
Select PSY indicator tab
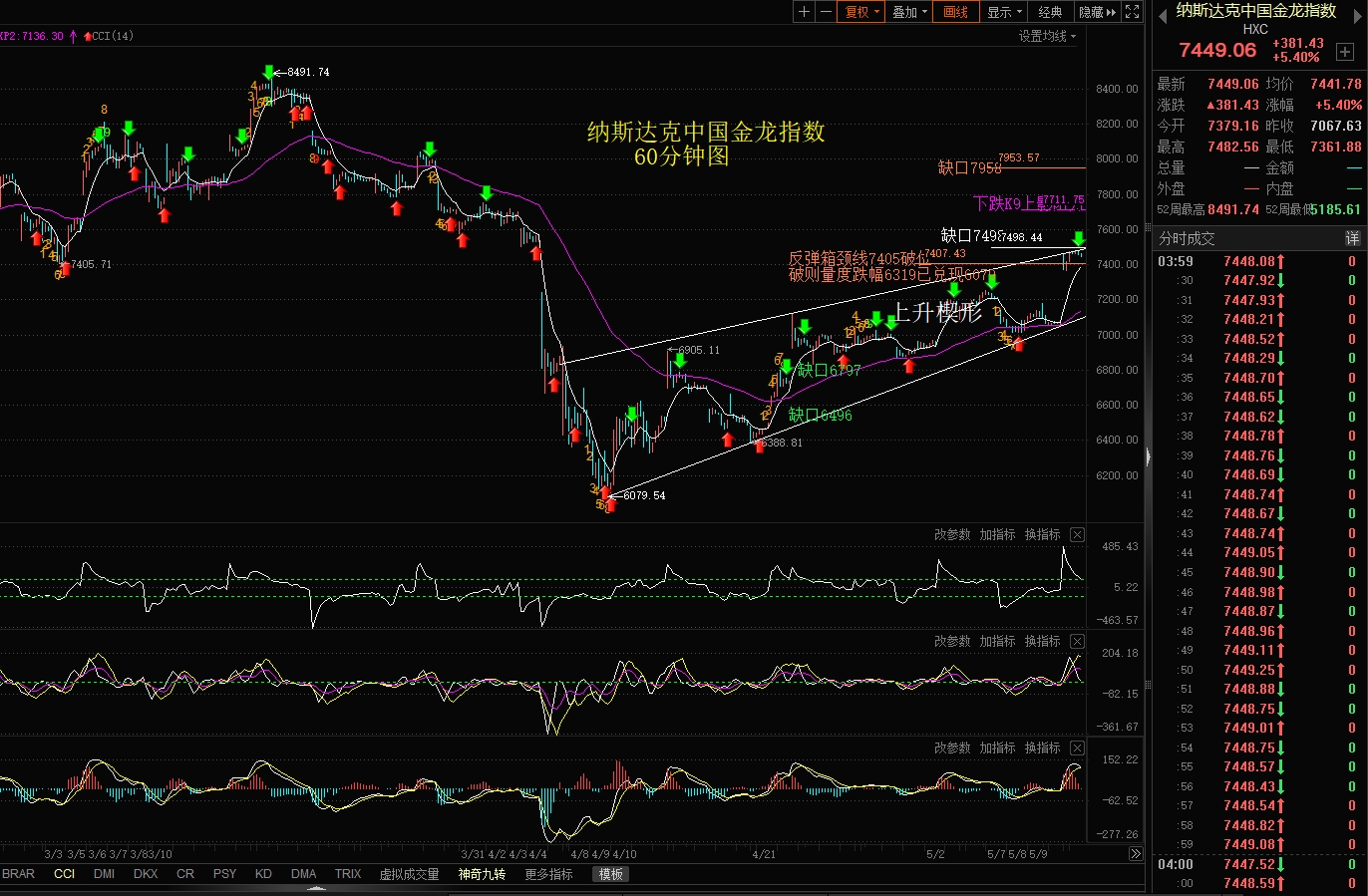pyautogui.click(x=224, y=874)
